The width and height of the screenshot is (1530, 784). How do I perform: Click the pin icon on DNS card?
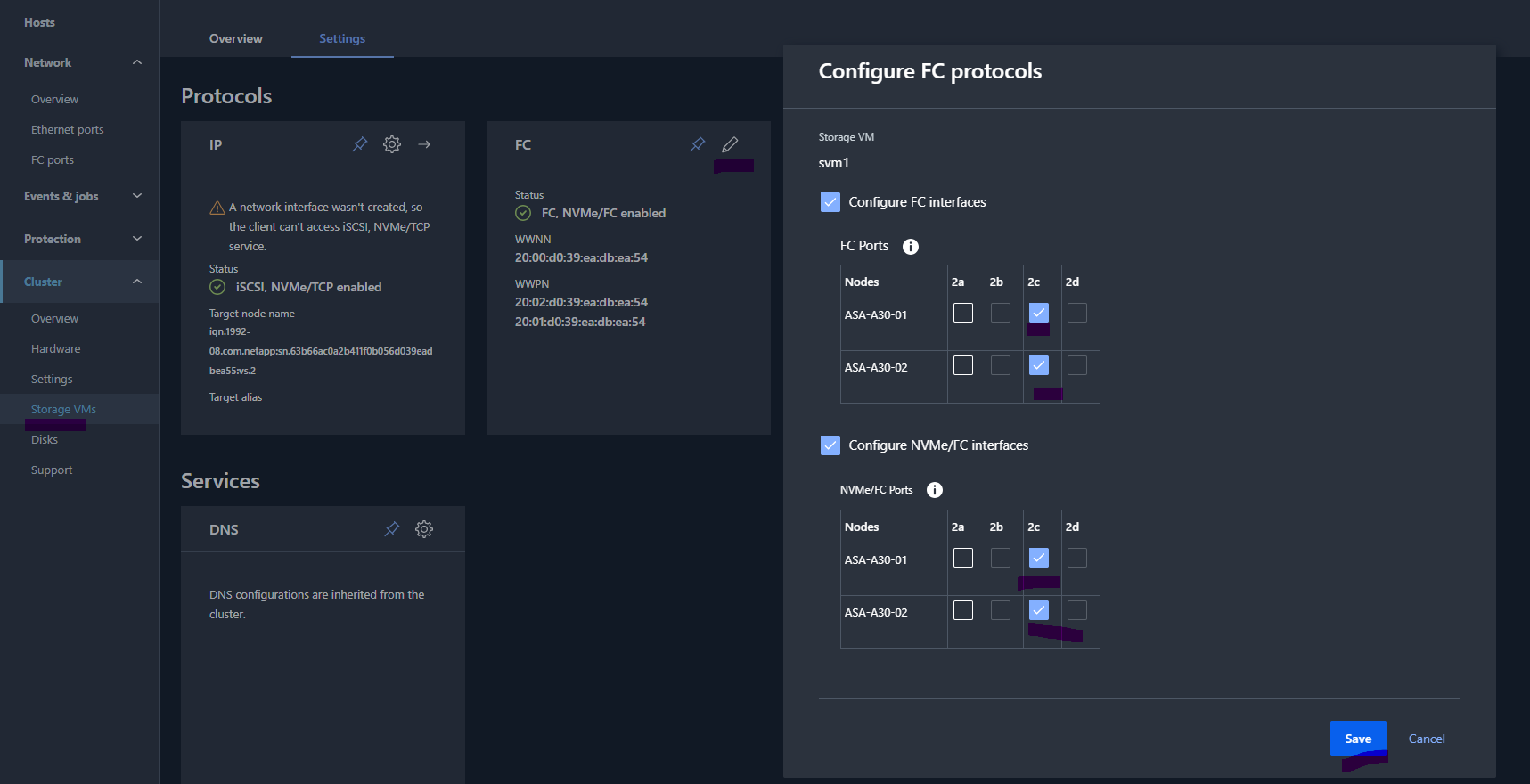click(x=391, y=529)
